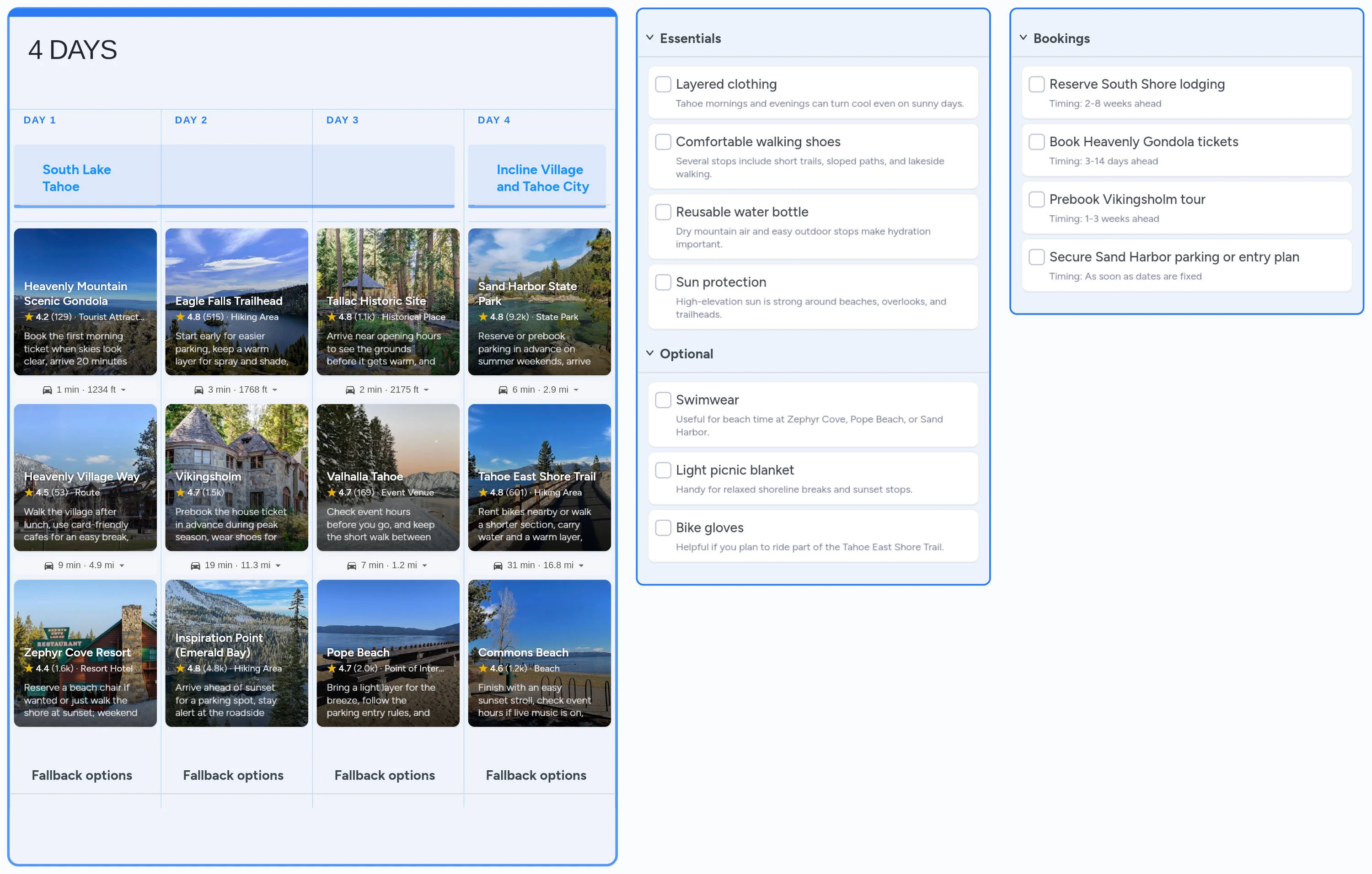The height and width of the screenshot is (874, 1372).
Task: Click car icon beside 31 min · 16.8 mi
Action: (x=498, y=565)
